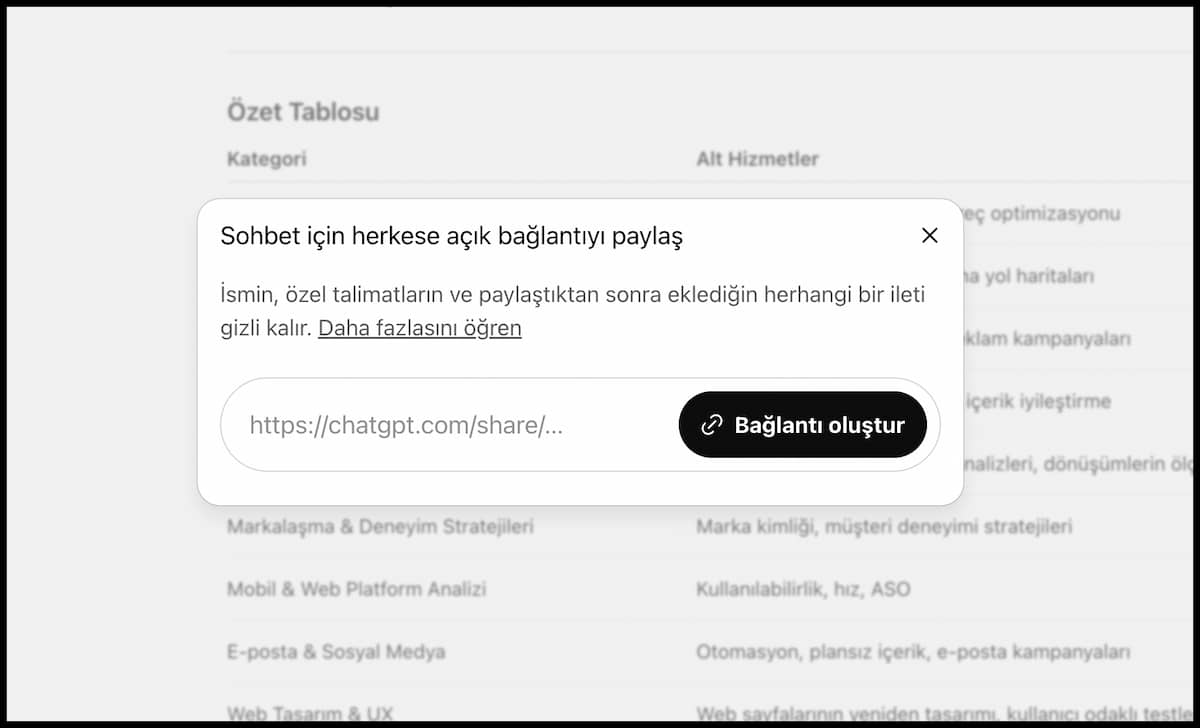Click the E-posta & Sosyal Medya row

point(336,652)
